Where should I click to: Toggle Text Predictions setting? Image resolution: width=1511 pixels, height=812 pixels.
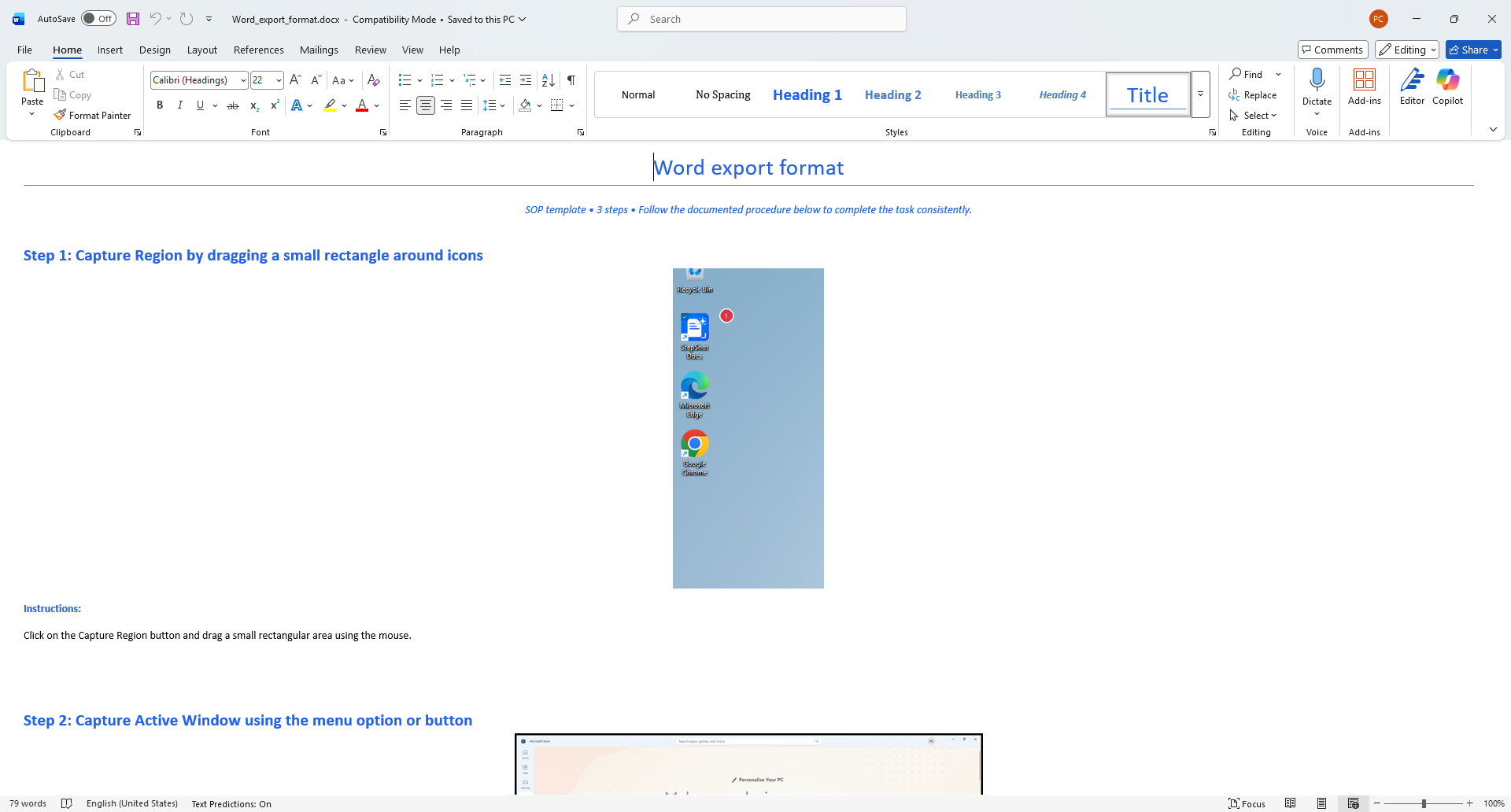pyautogui.click(x=231, y=803)
